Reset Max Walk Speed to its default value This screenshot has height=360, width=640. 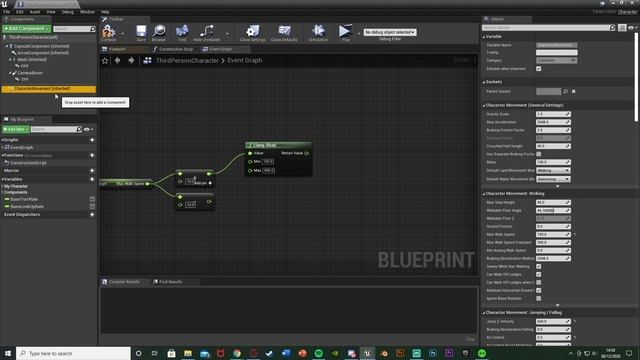pos(575,235)
